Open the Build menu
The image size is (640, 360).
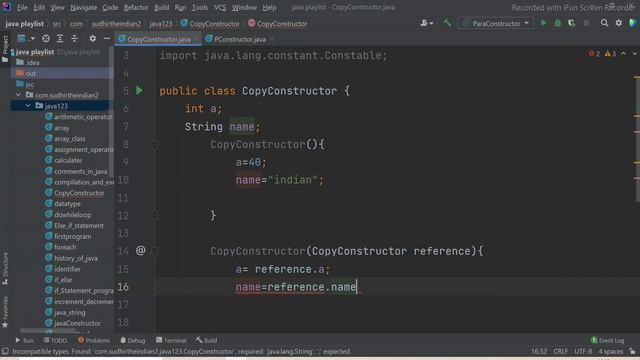coord(162,7)
